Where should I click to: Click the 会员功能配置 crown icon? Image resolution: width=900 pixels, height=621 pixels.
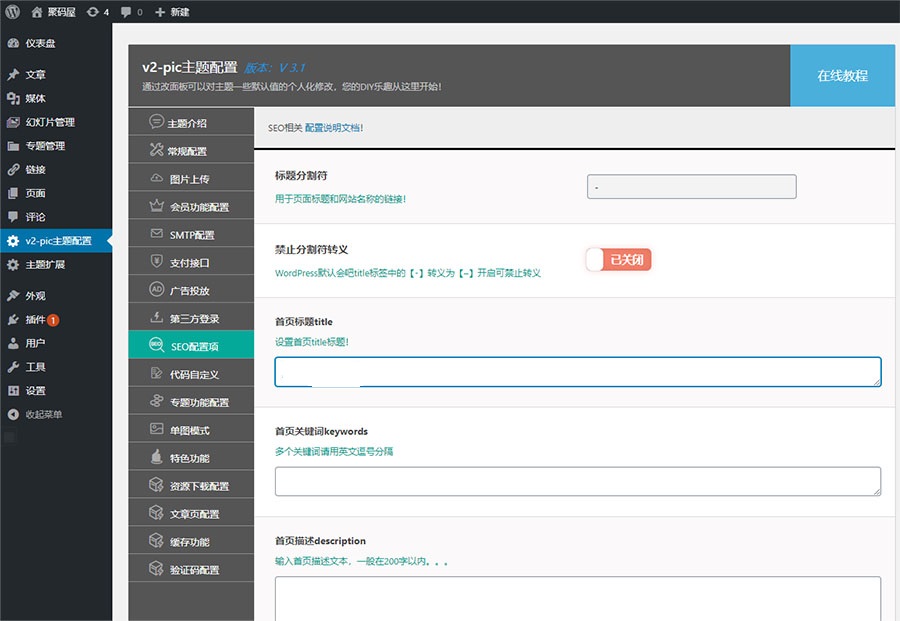(156, 205)
